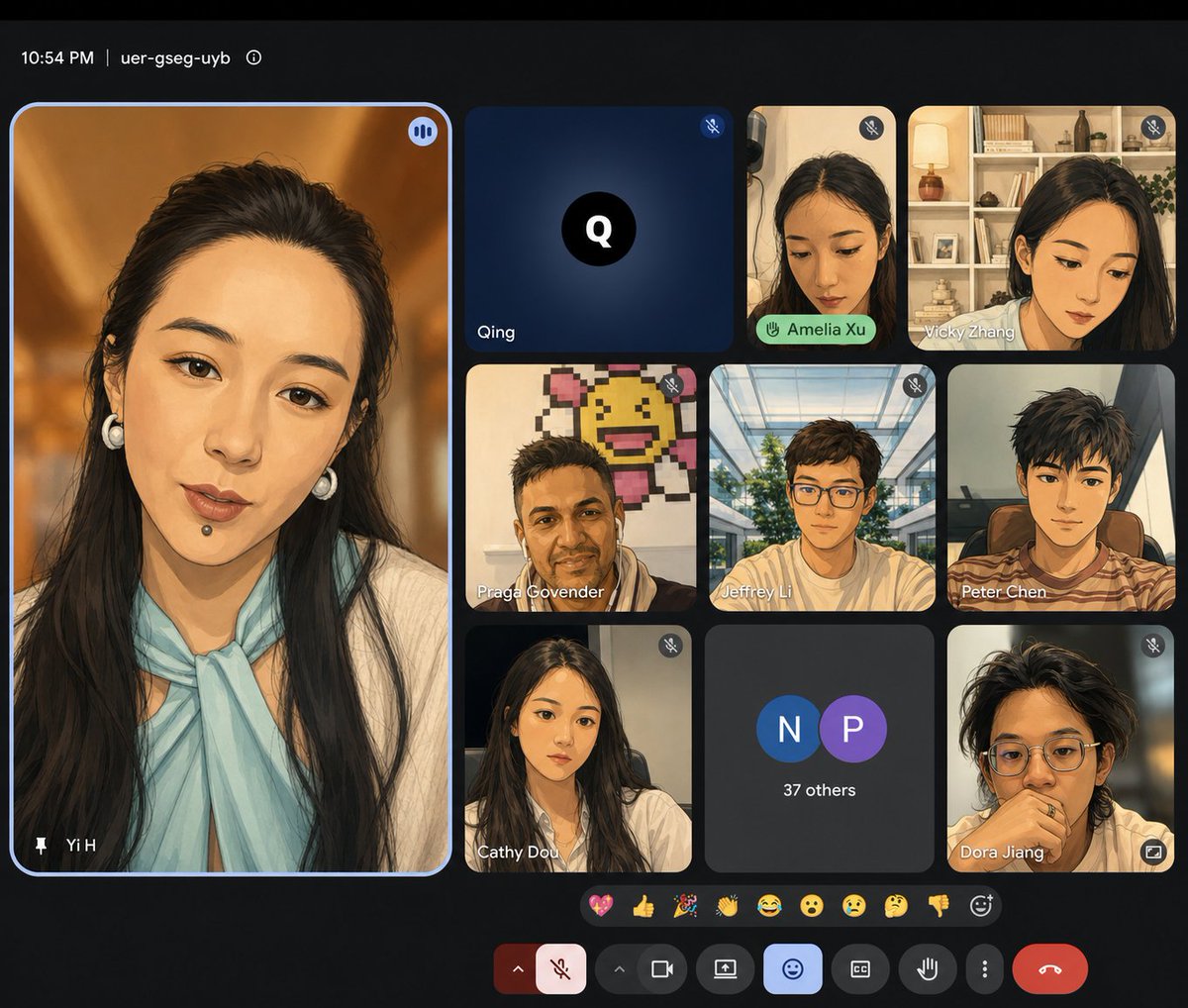Select Qing's video tile
This screenshot has width=1188, height=1008.
point(599,229)
